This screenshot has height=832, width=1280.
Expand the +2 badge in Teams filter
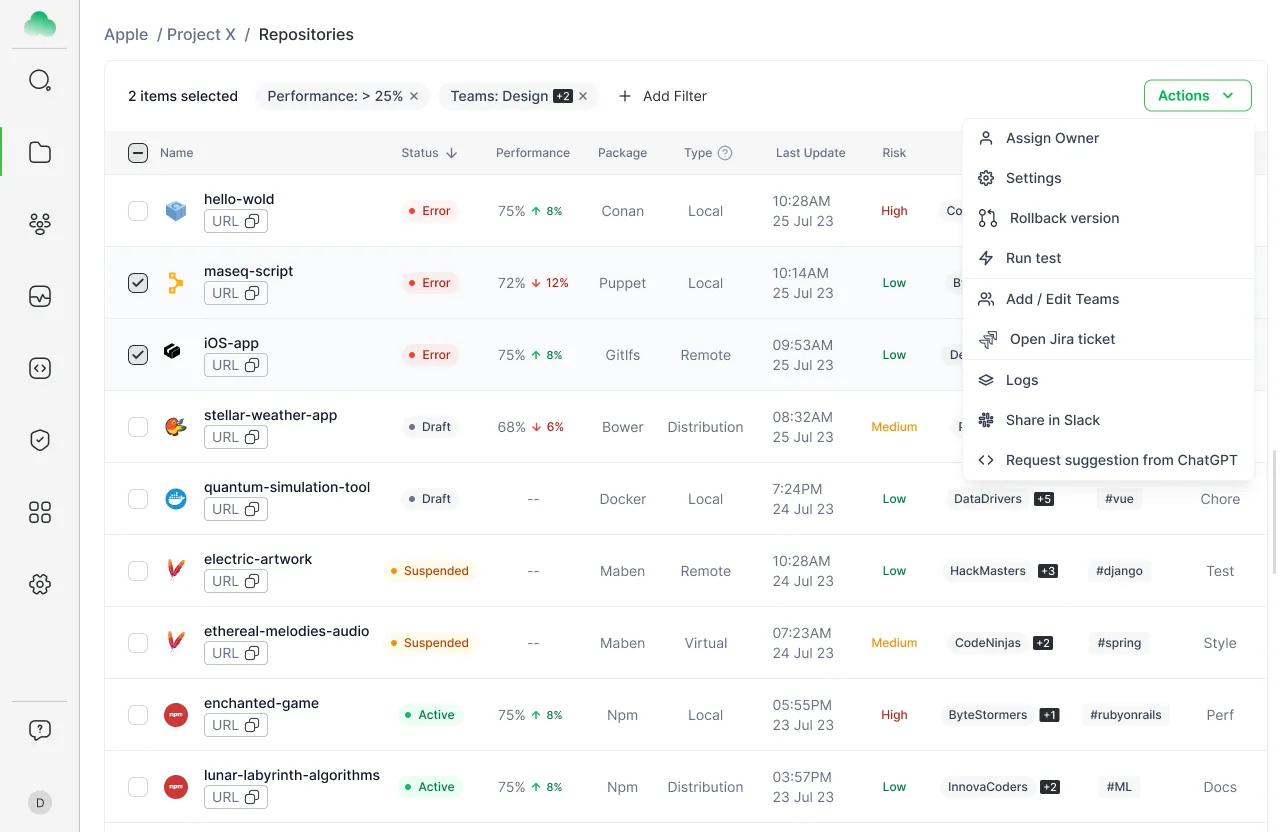pos(563,96)
